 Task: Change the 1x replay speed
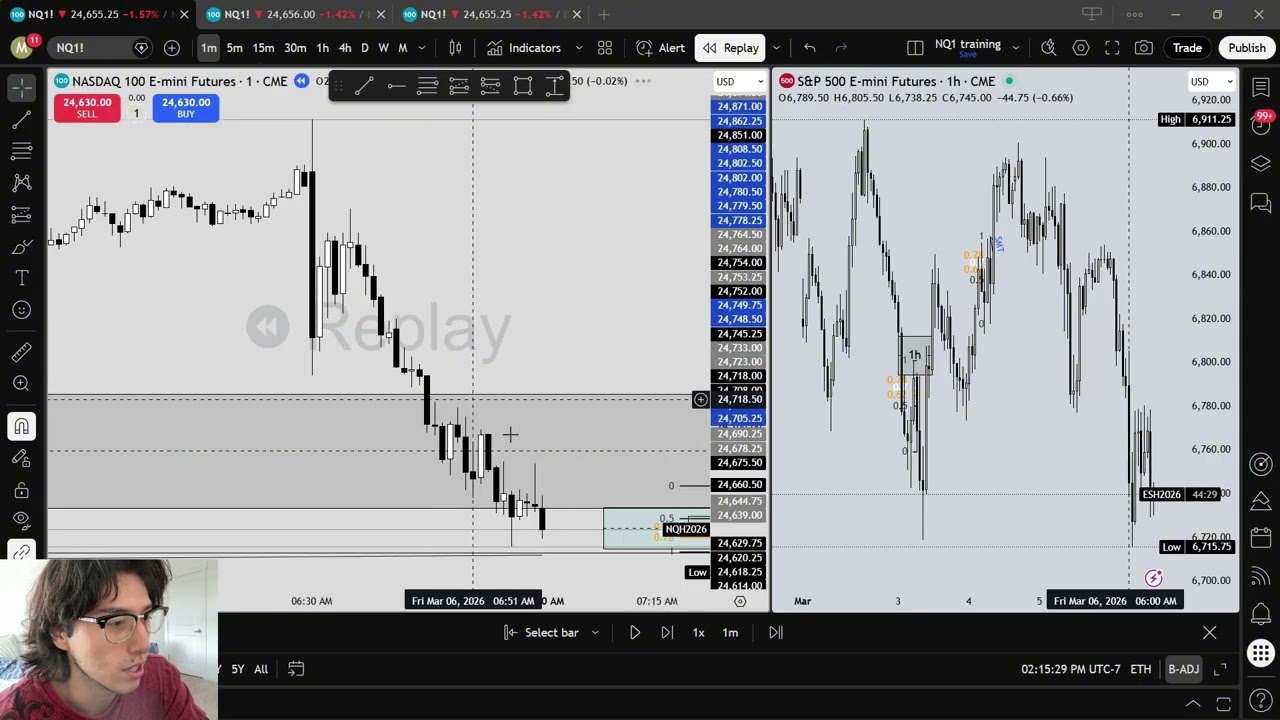click(699, 632)
